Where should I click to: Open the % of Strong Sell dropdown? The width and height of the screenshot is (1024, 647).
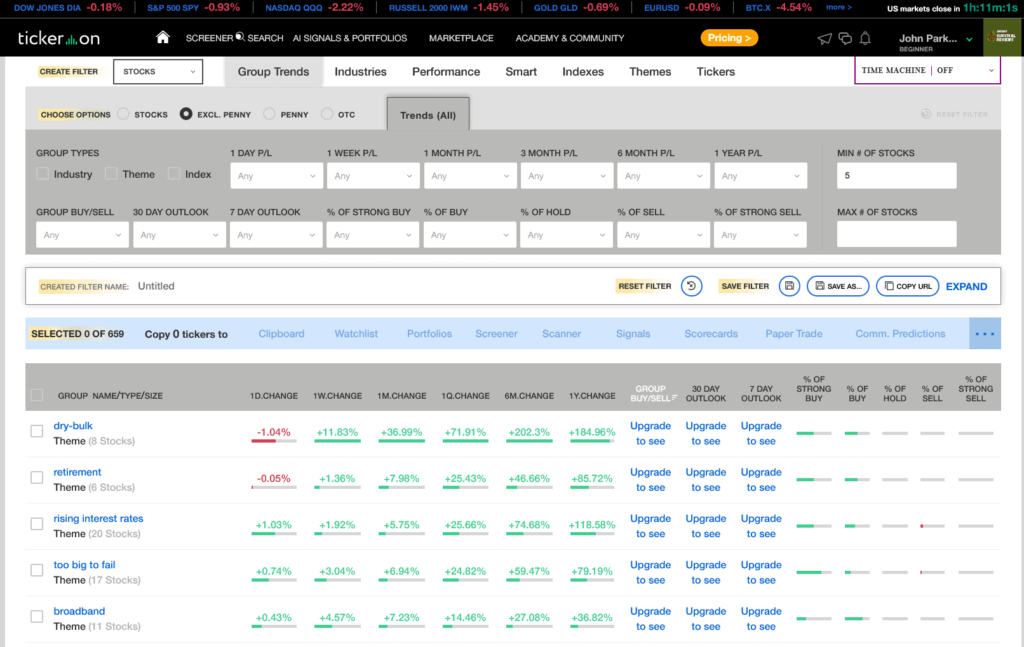(760, 235)
